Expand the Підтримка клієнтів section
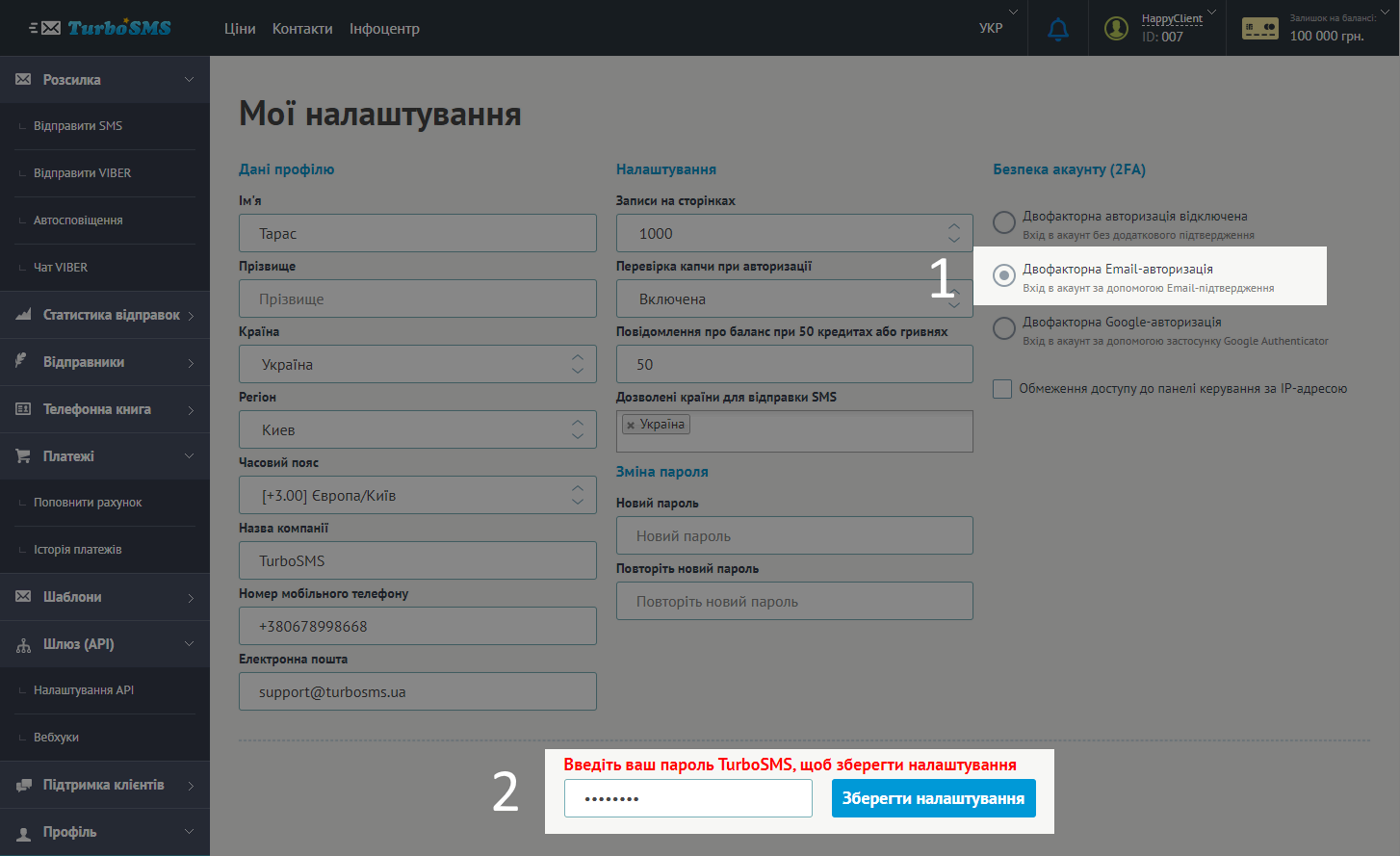This screenshot has width=1400, height=856. point(191,786)
